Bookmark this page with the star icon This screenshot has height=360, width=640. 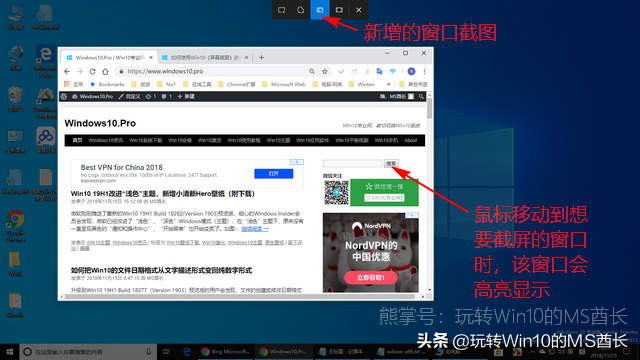tap(324, 71)
